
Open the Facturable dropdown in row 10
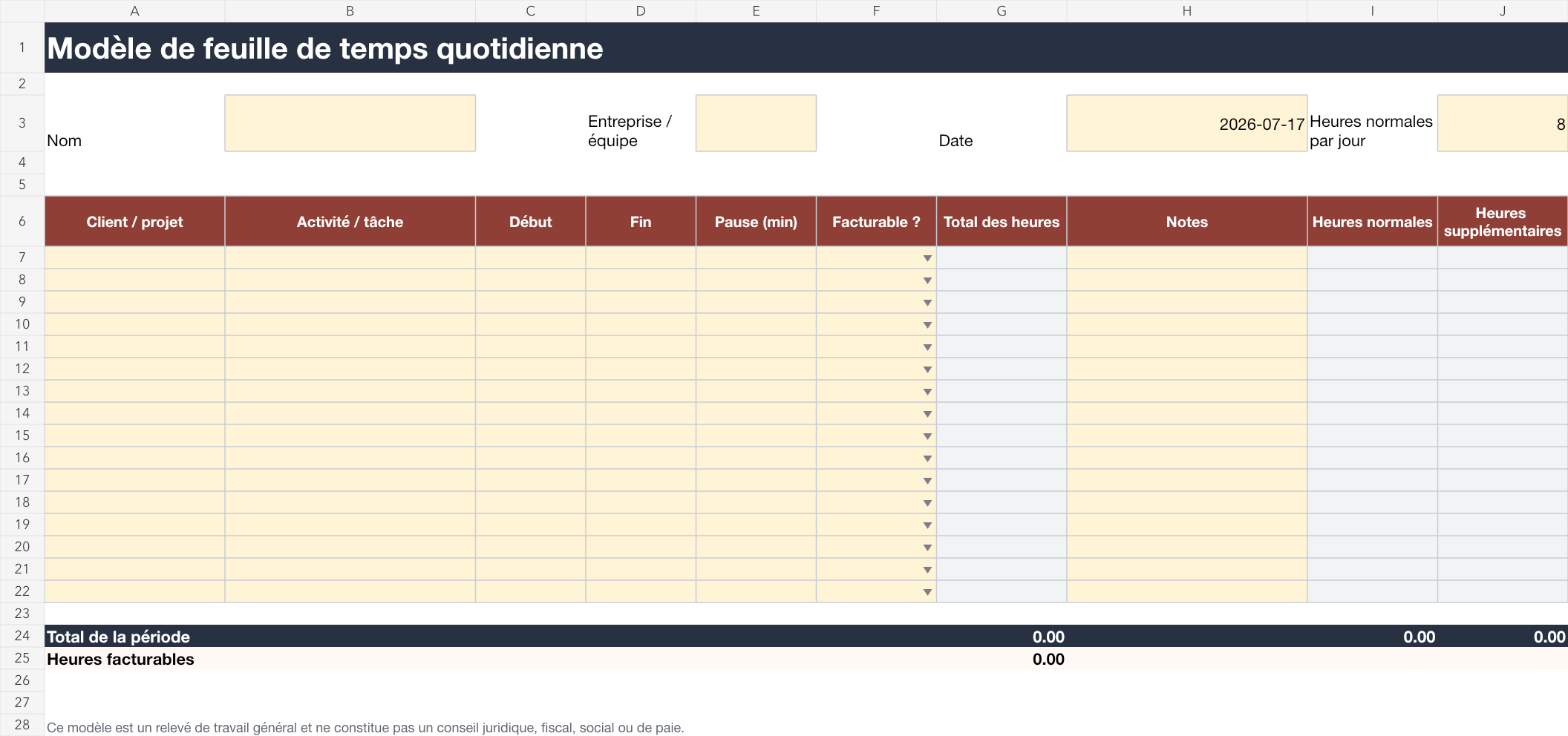[927, 325]
